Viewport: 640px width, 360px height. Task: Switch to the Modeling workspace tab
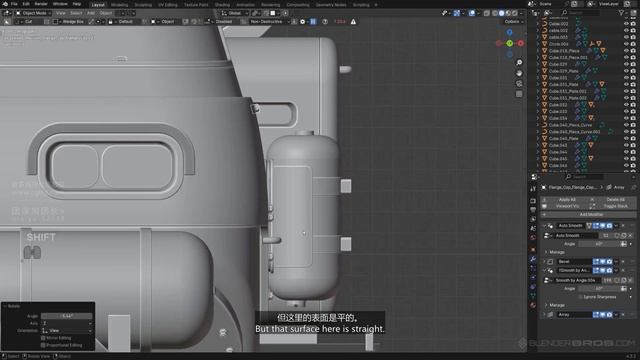point(120,5)
